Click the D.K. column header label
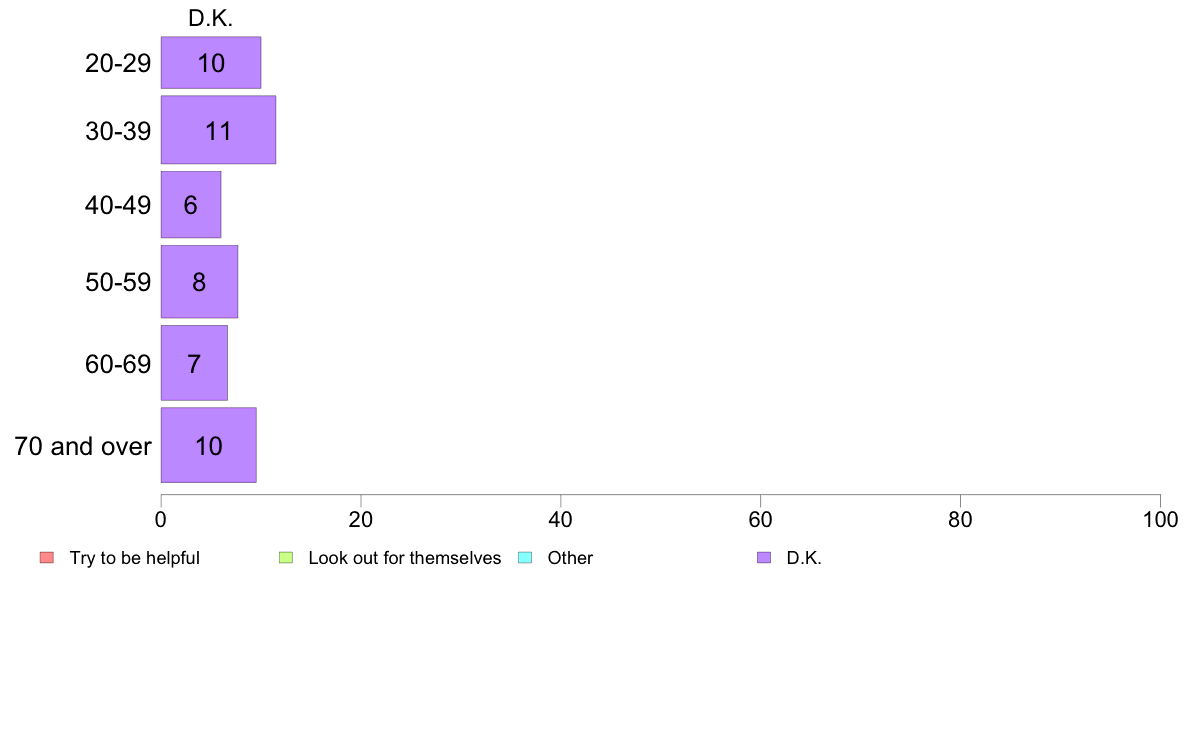This screenshot has width=1188, height=736. click(x=211, y=18)
